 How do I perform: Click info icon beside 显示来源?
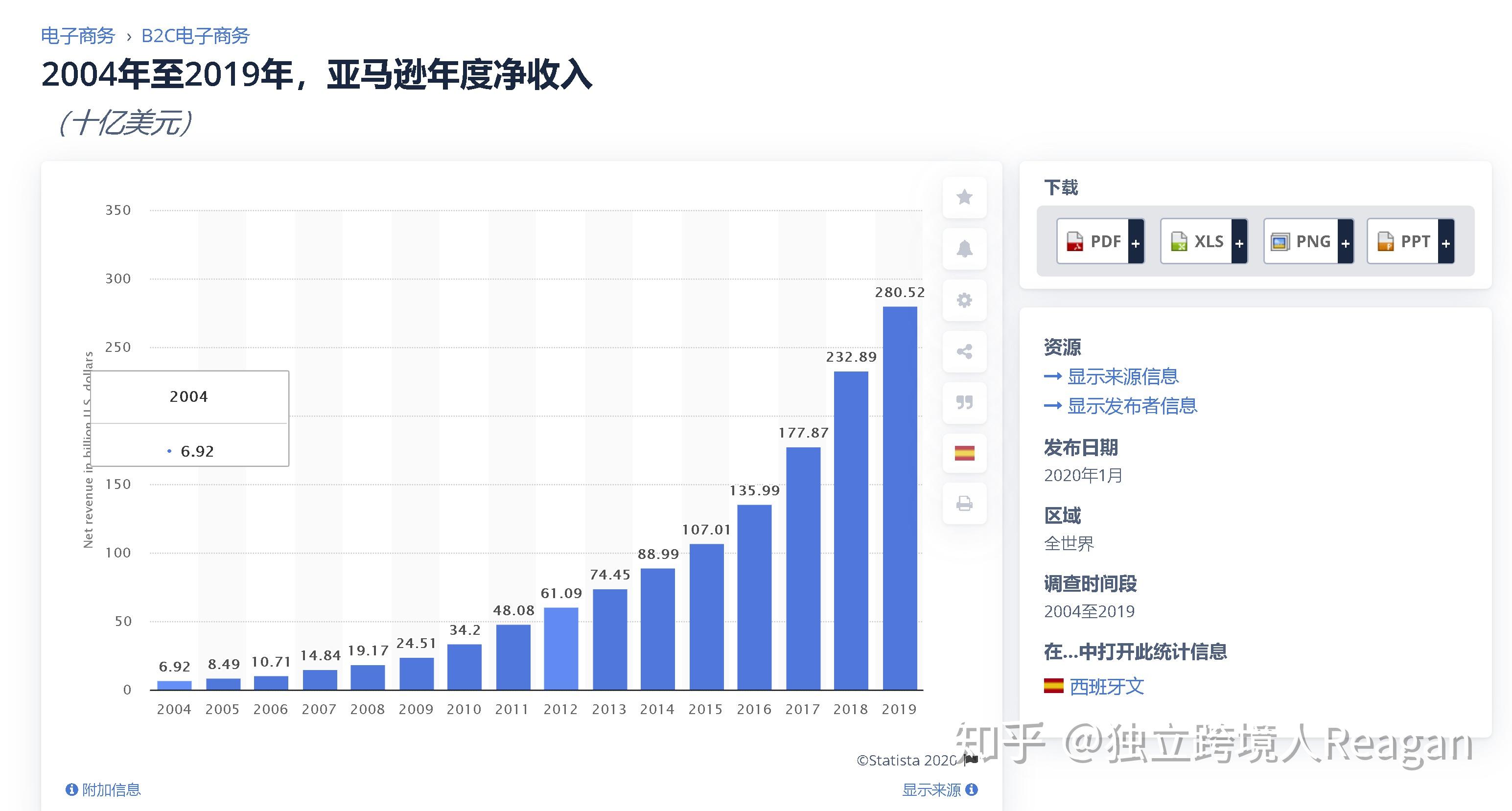tap(972, 789)
